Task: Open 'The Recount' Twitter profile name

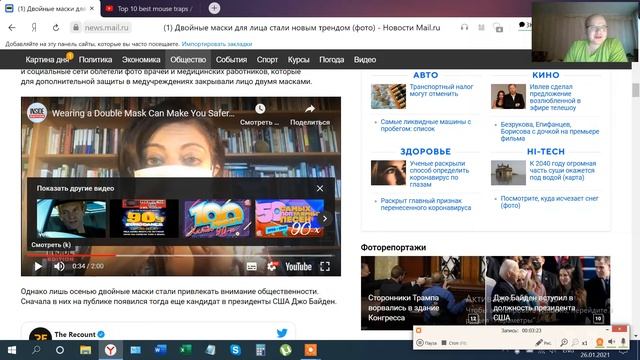Action: click(75, 334)
